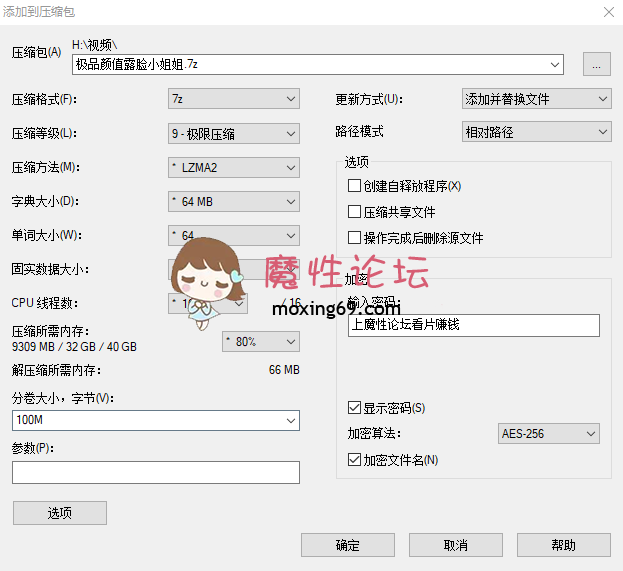623x571 pixels.
Task: Open the archive format 7z dropdown
Action: pyautogui.click(x=234, y=99)
